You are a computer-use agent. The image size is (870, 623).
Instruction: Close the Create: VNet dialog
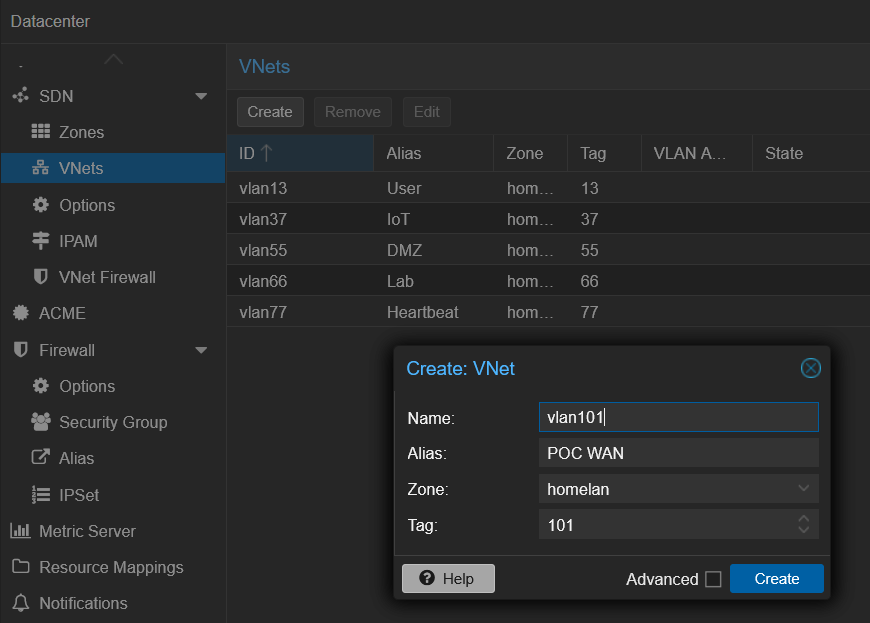pyautogui.click(x=811, y=368)
